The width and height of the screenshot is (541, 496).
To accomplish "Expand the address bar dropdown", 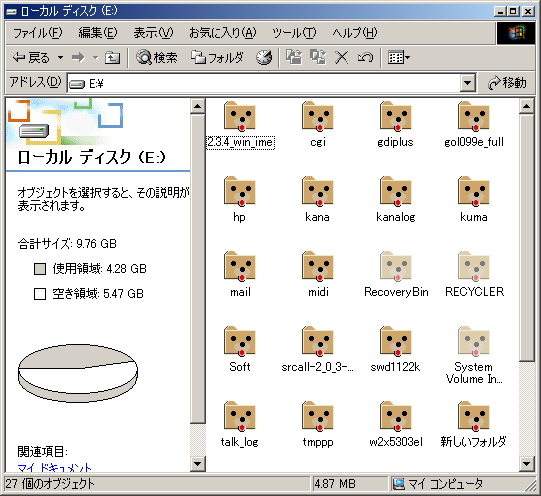I will [x=468, y=83].
